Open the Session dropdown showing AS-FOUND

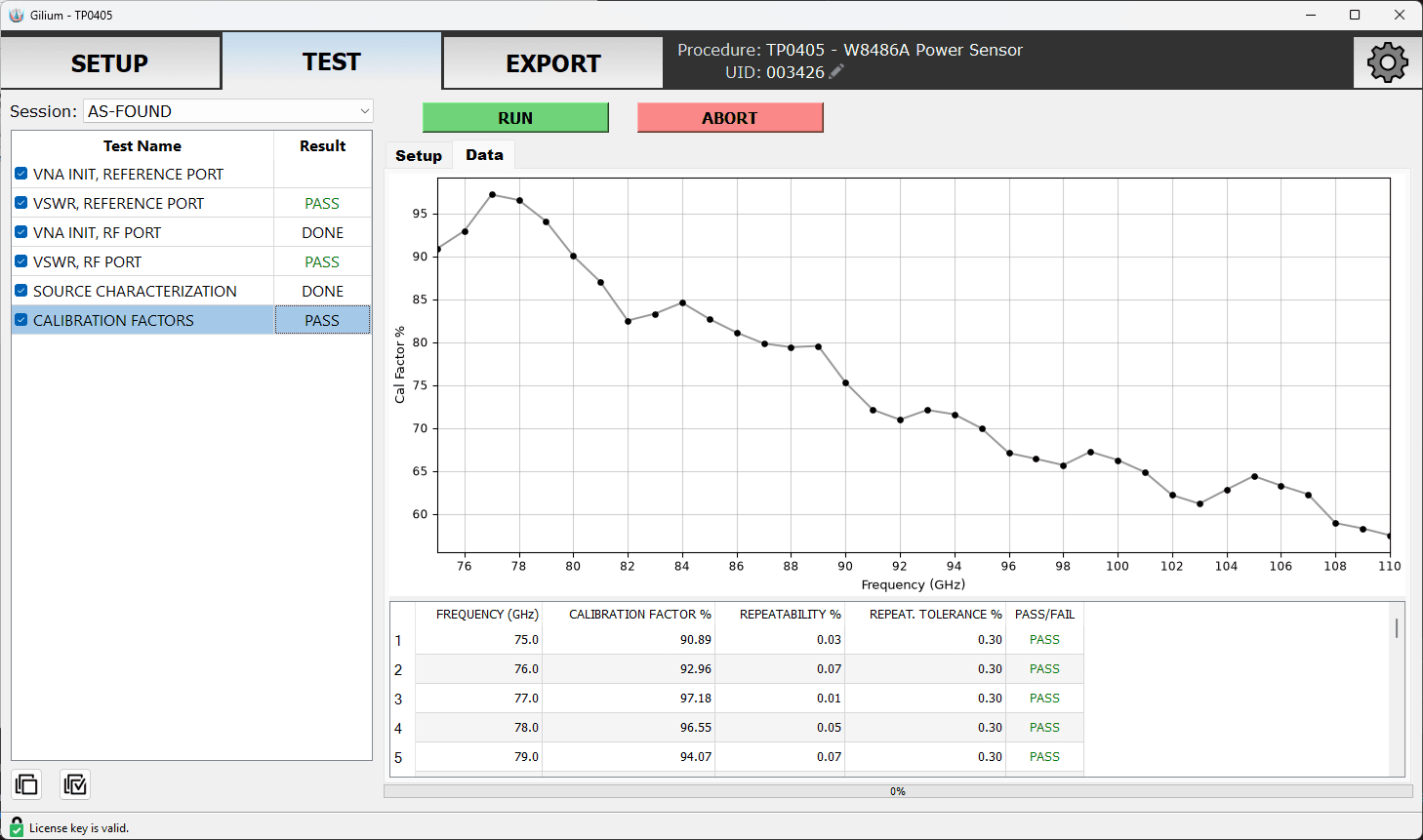[228, 111]
